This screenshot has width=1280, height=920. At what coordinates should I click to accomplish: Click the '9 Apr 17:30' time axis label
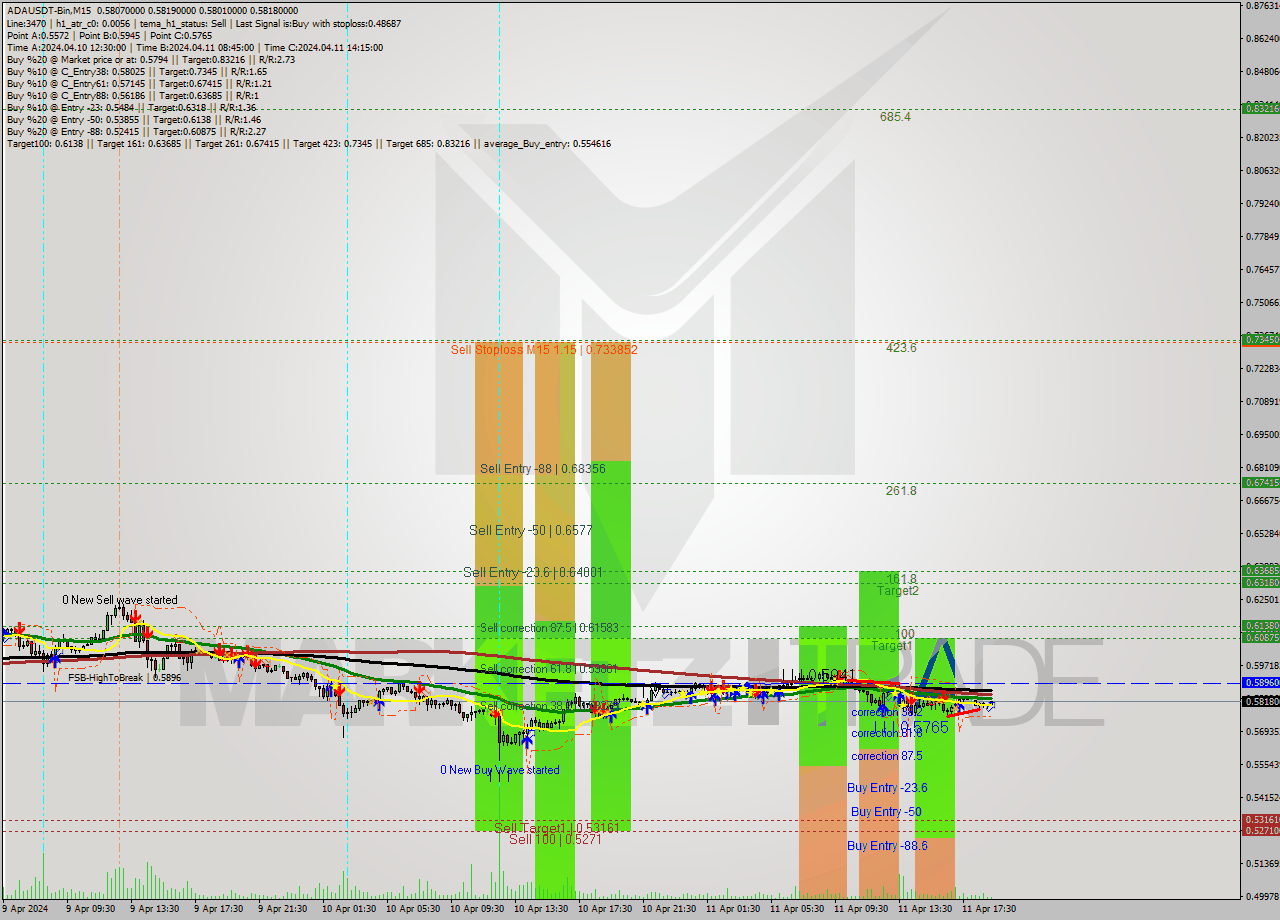point(218,909)
